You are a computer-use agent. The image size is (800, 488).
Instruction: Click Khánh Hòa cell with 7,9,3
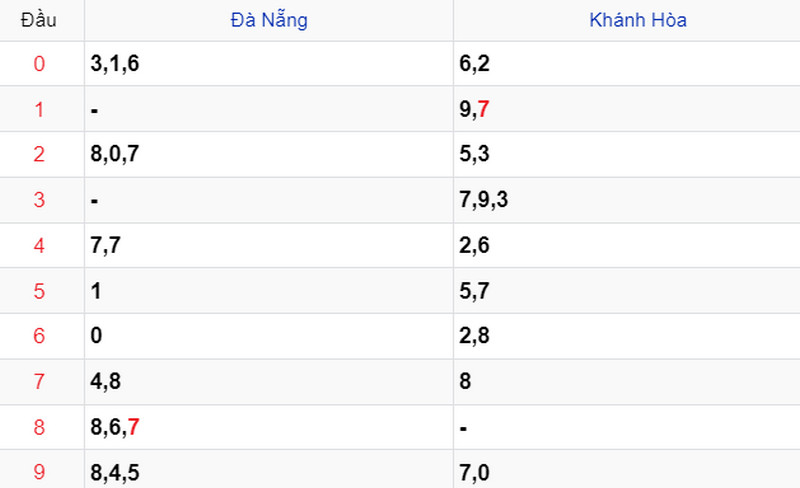click(627, 200)
